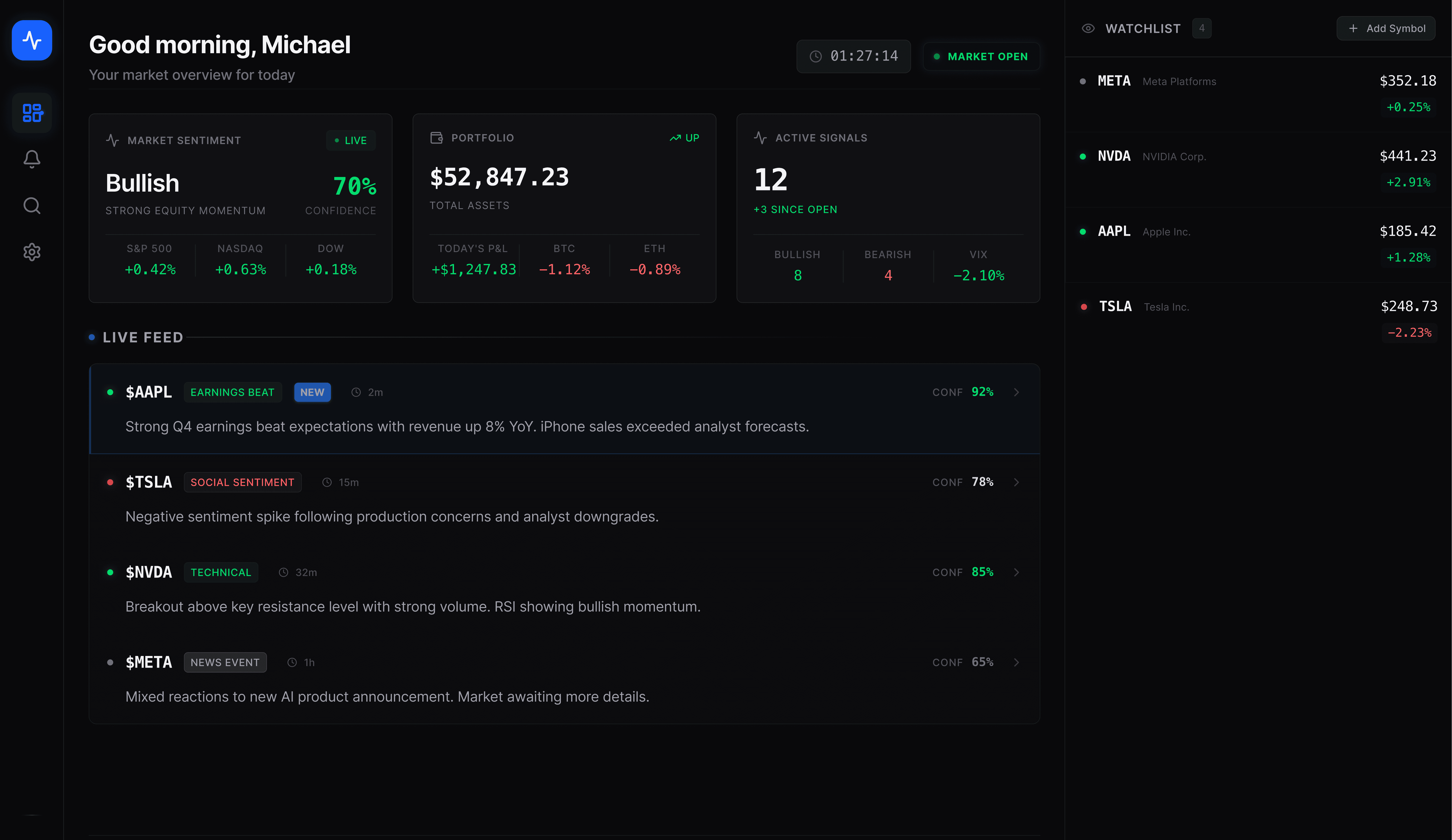Open notifications bell icon
This screenshot has width=1452, height=840.
tap(32, 159)
